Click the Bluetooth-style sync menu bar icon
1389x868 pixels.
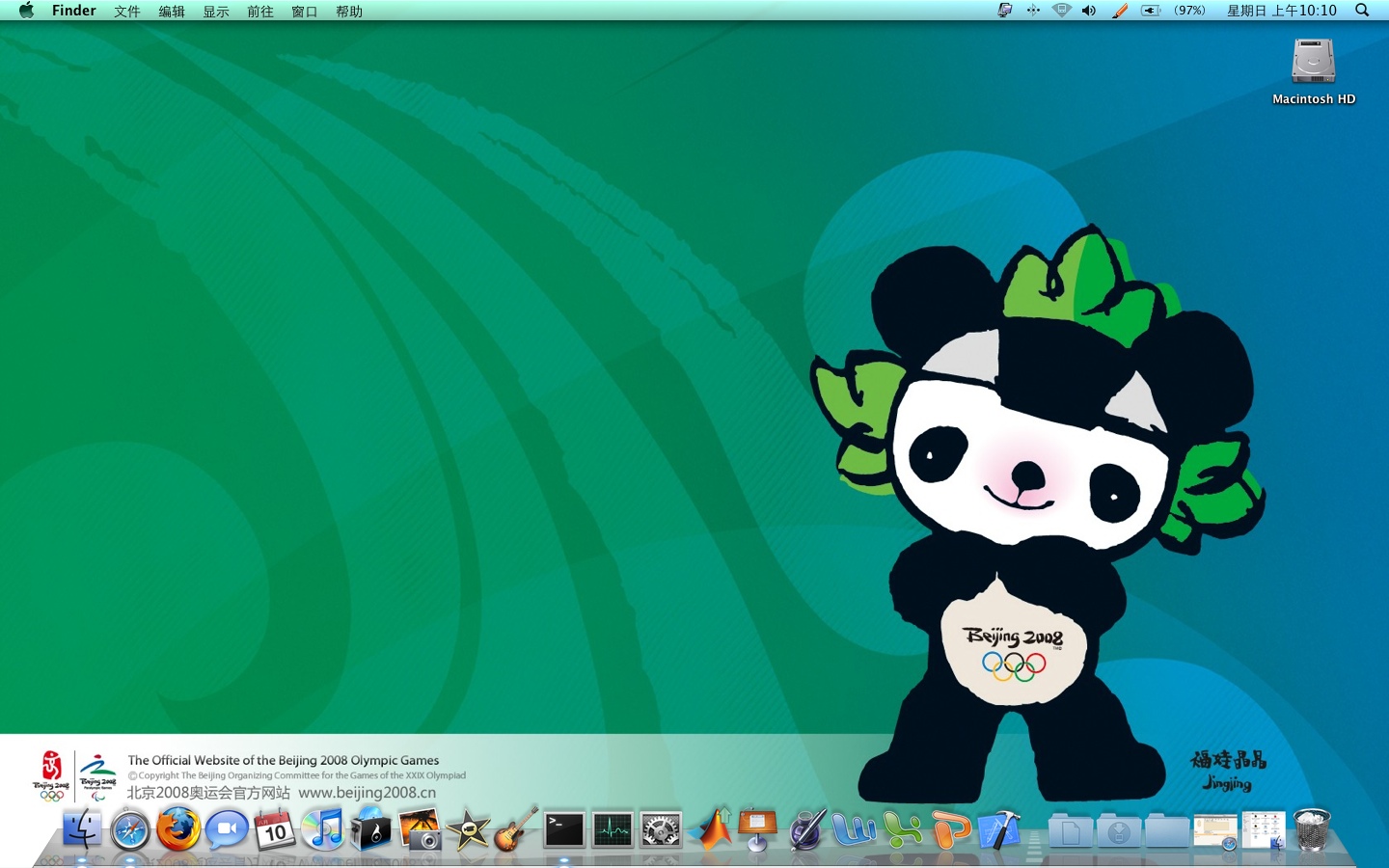1033,11
